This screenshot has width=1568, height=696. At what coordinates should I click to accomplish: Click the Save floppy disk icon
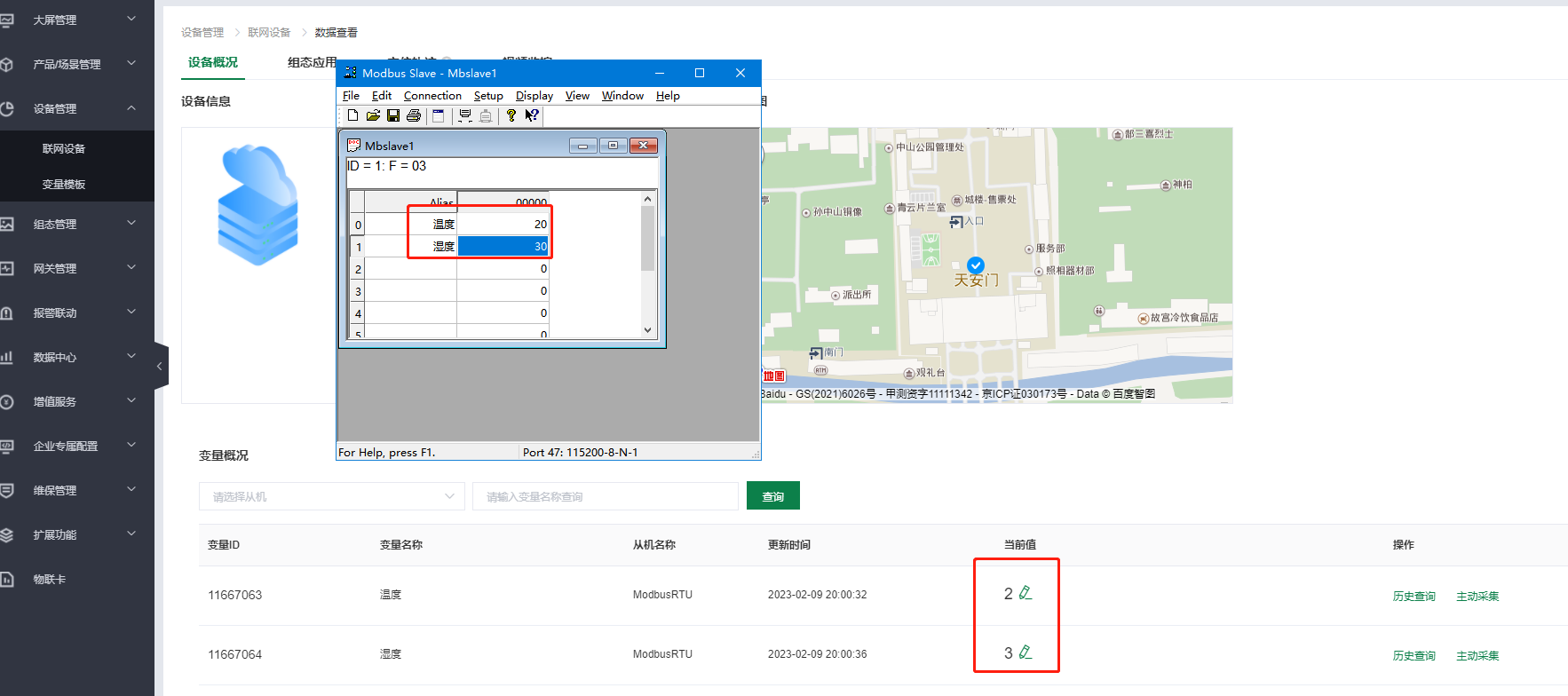(393, 115)
